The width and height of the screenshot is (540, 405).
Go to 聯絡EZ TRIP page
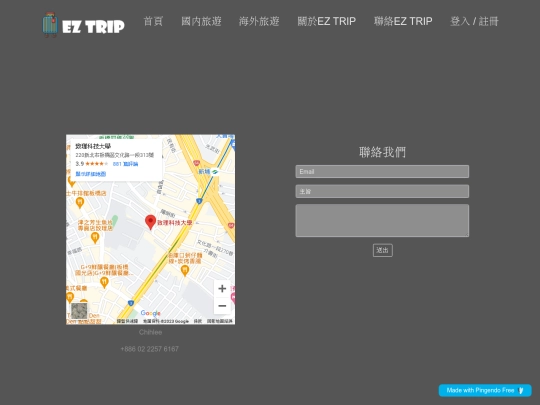click(x=403, y=21)
